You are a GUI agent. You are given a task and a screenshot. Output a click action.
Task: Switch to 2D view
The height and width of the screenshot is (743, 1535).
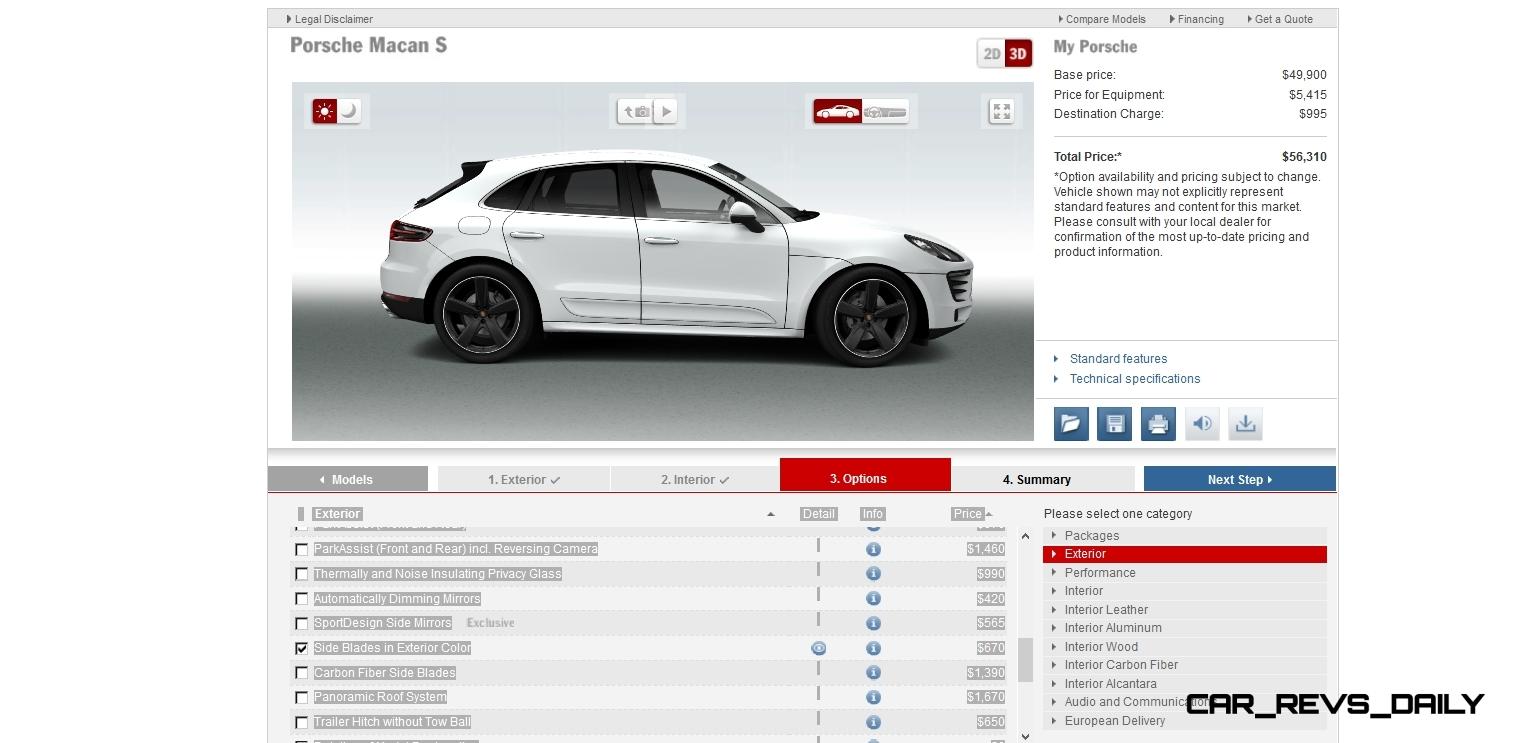[991, 54]
